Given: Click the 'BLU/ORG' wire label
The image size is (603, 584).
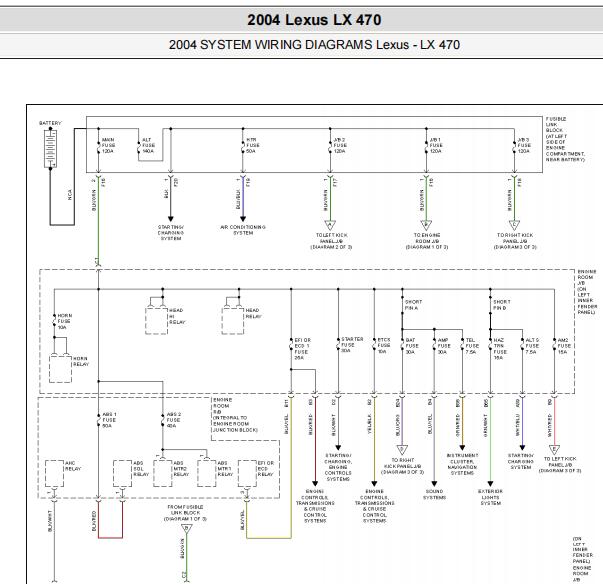Looking at the screenshot, I should click(x=398, y=424).
